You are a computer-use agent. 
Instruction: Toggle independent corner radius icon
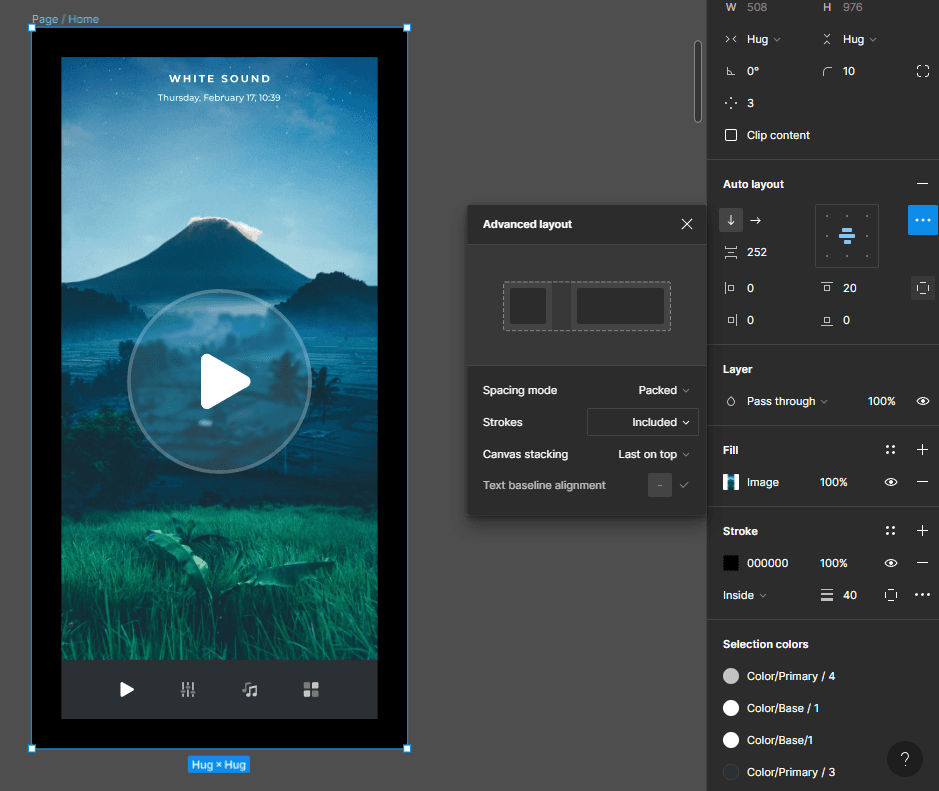[x=922, y=71]
